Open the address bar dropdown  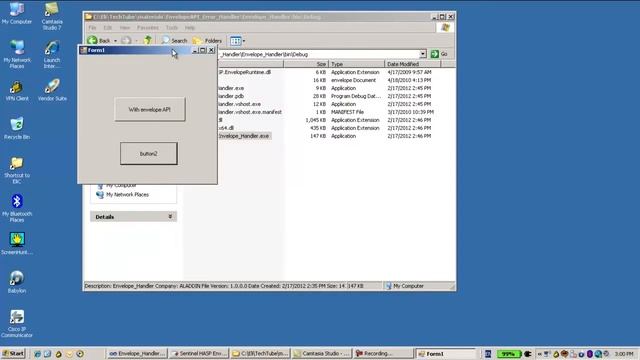(x=423, y=54)
